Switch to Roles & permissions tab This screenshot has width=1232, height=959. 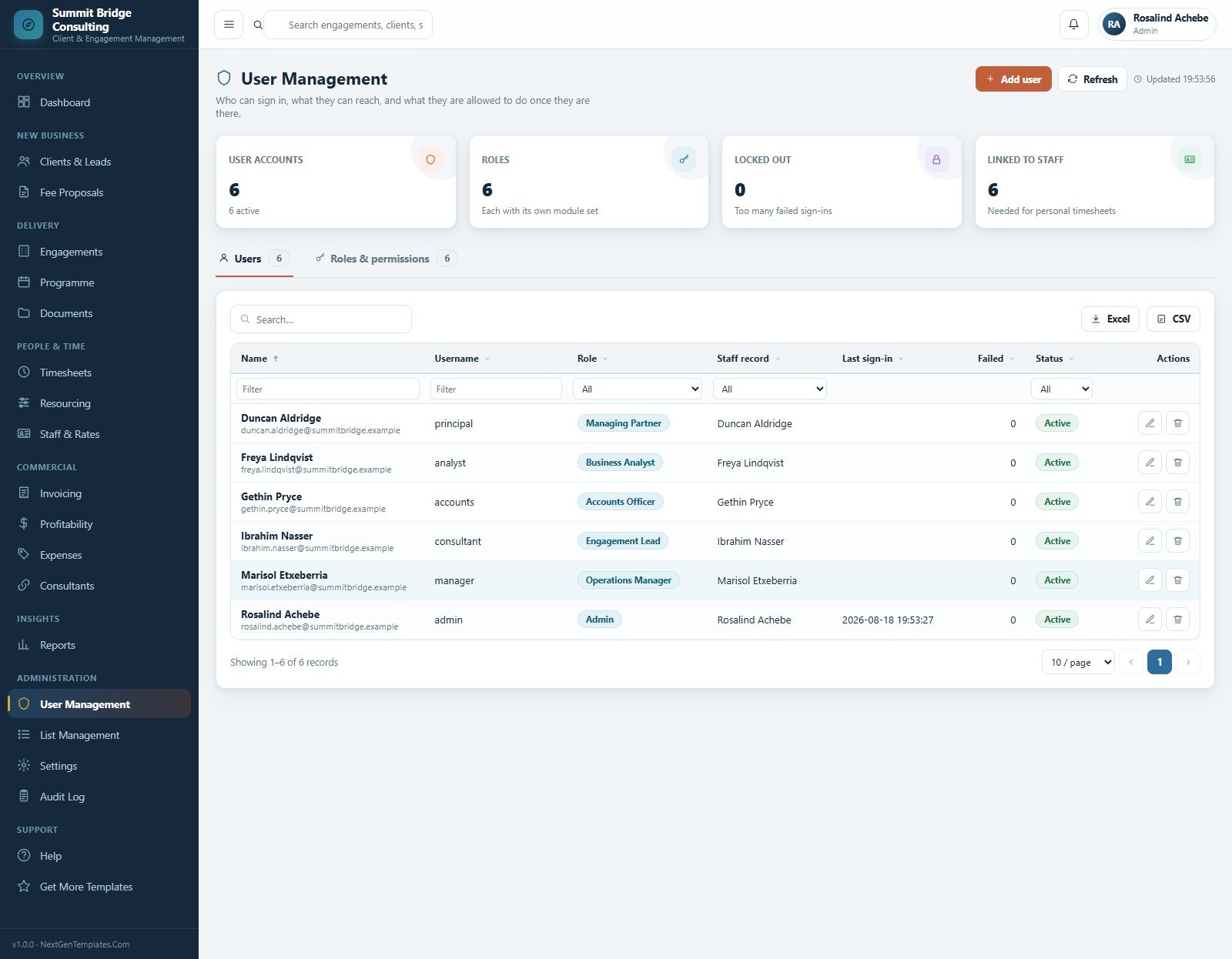[x=386, y=259]
